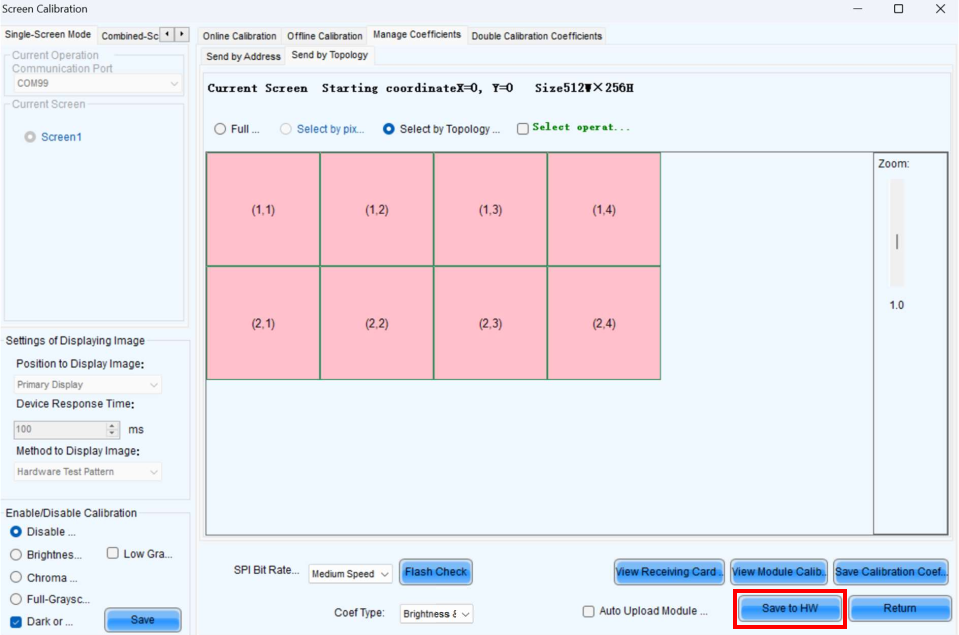Open the Coef Type dropdown
This screenshot has width=959, height=635.
(x=436, y=614)
